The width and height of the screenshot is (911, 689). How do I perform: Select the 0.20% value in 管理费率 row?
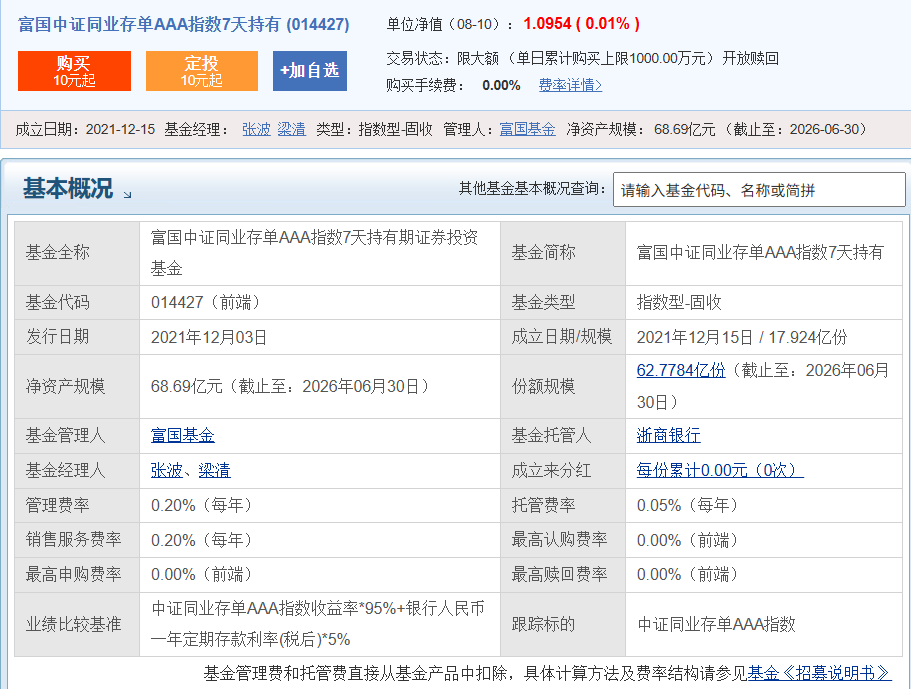coord(173,505)
